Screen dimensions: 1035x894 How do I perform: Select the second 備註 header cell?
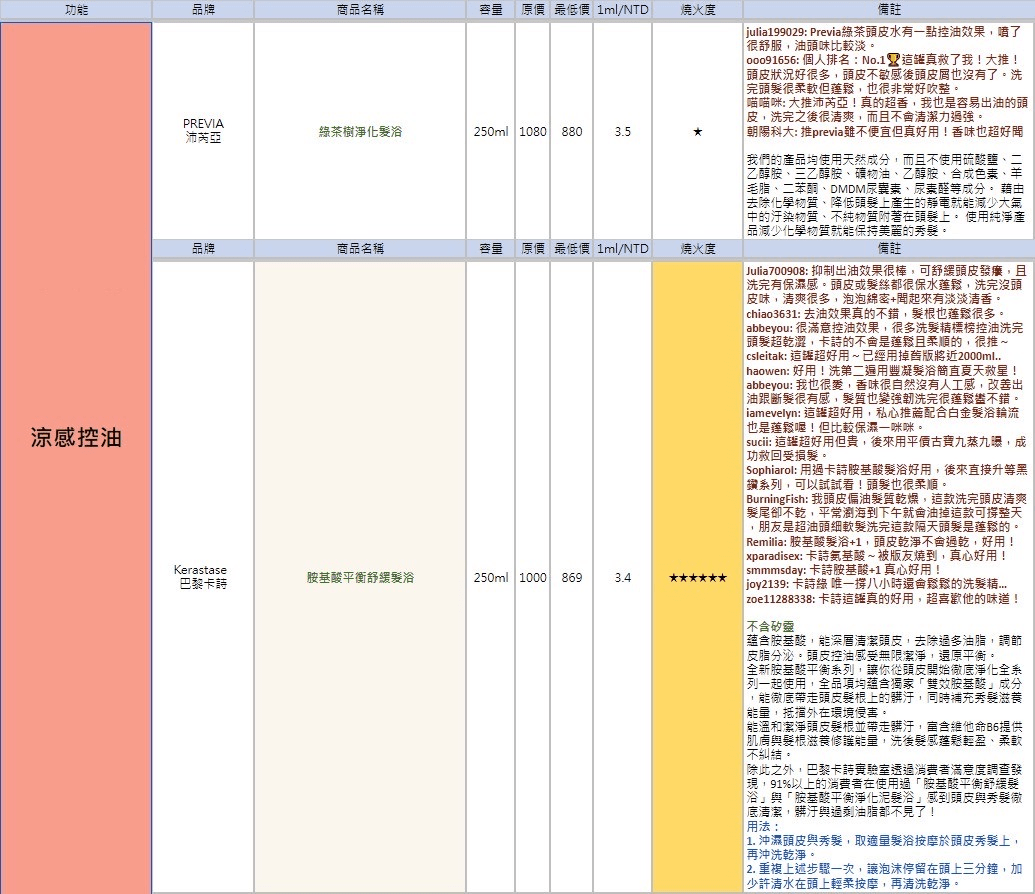point(888,248)
